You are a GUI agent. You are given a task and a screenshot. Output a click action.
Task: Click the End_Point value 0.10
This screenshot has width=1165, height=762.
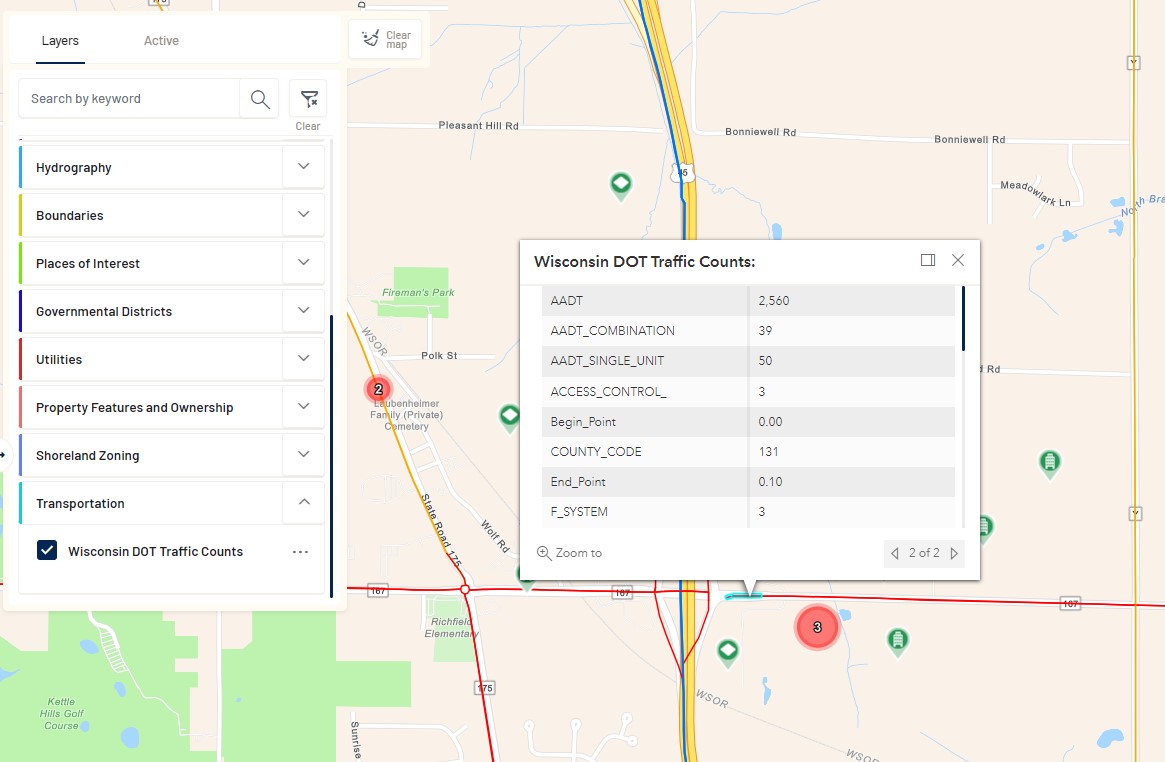[770, 482]
